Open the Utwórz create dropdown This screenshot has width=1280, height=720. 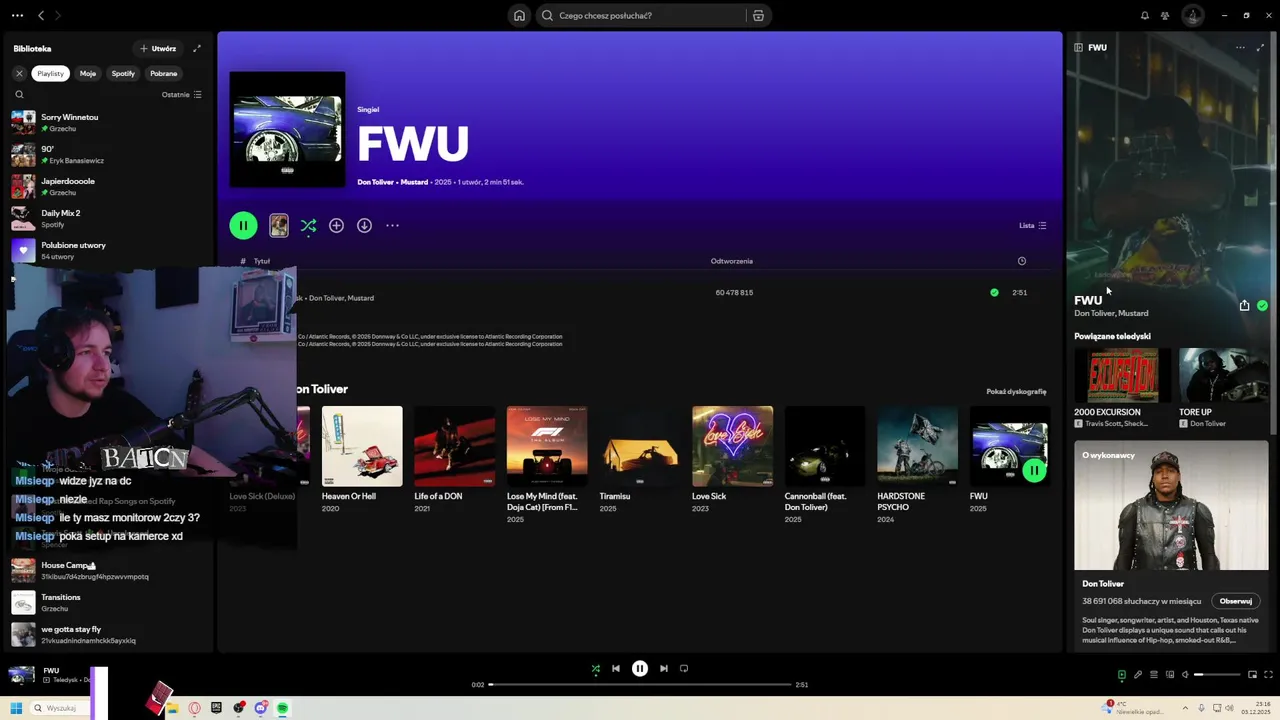(x=158, y=48)
